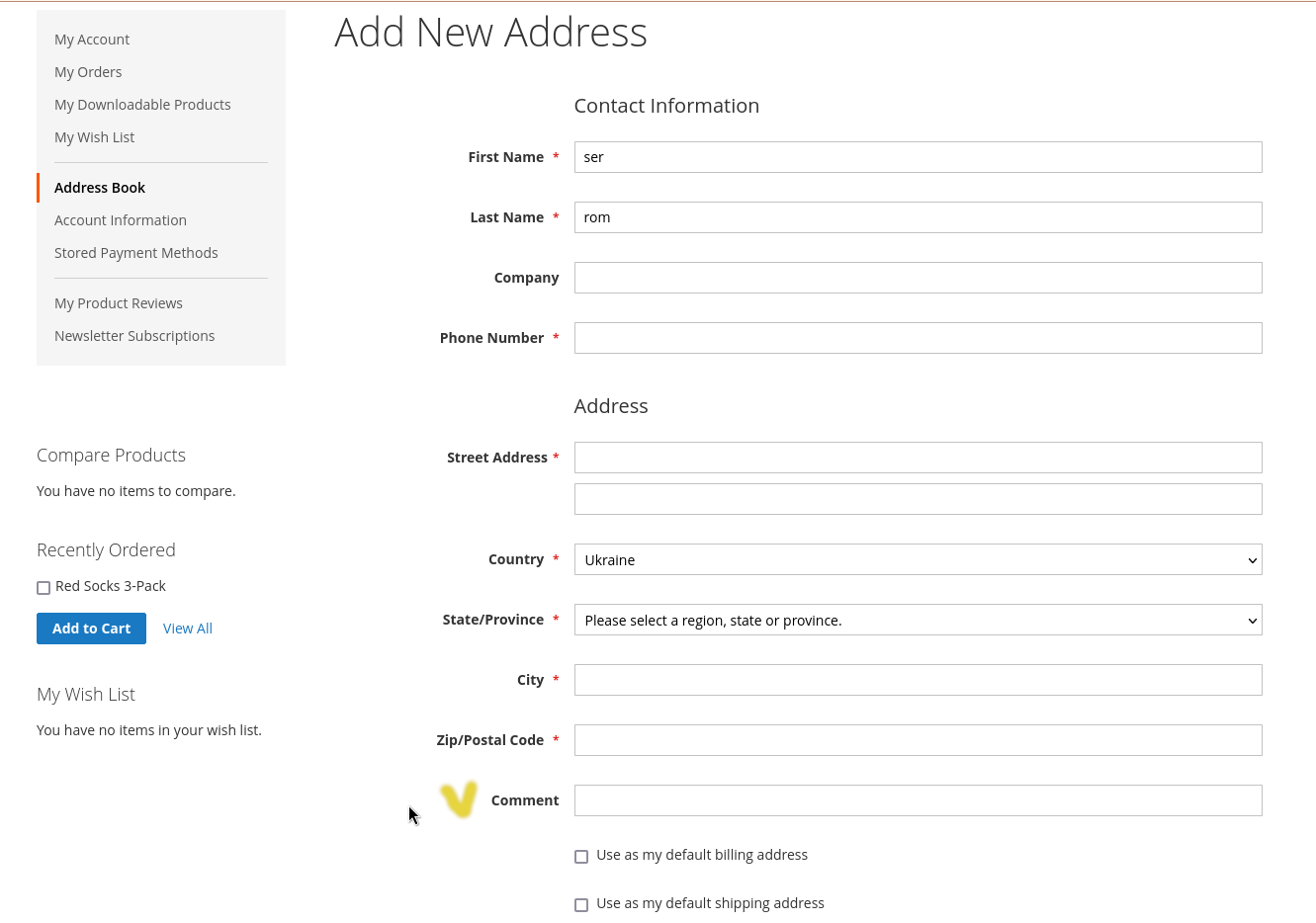Follow the View All link
This screenshot has height=923, width=1316.
(188, 629)
